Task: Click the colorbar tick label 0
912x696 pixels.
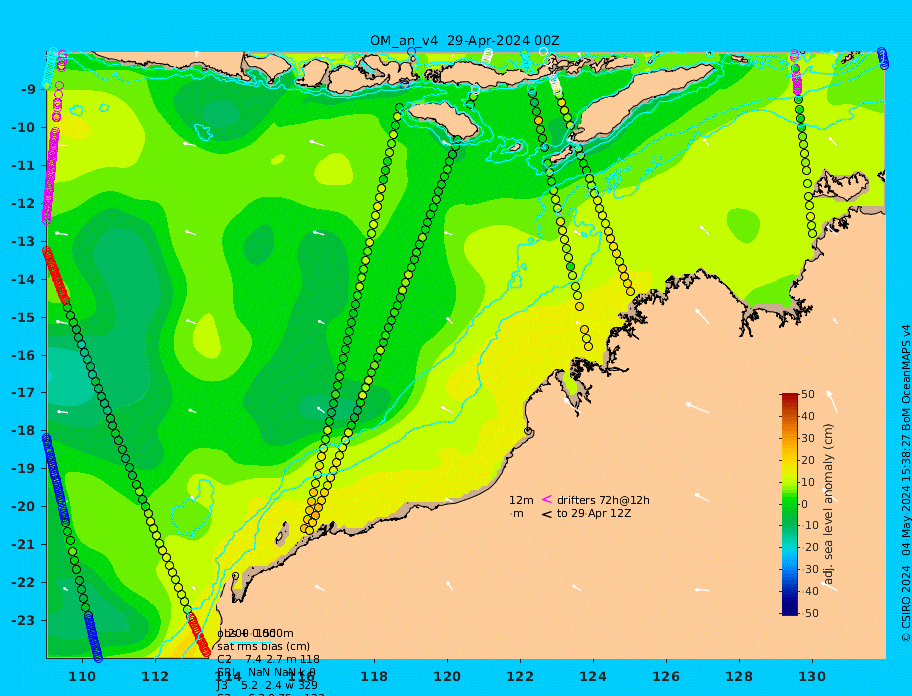Action: pos(805,504)
